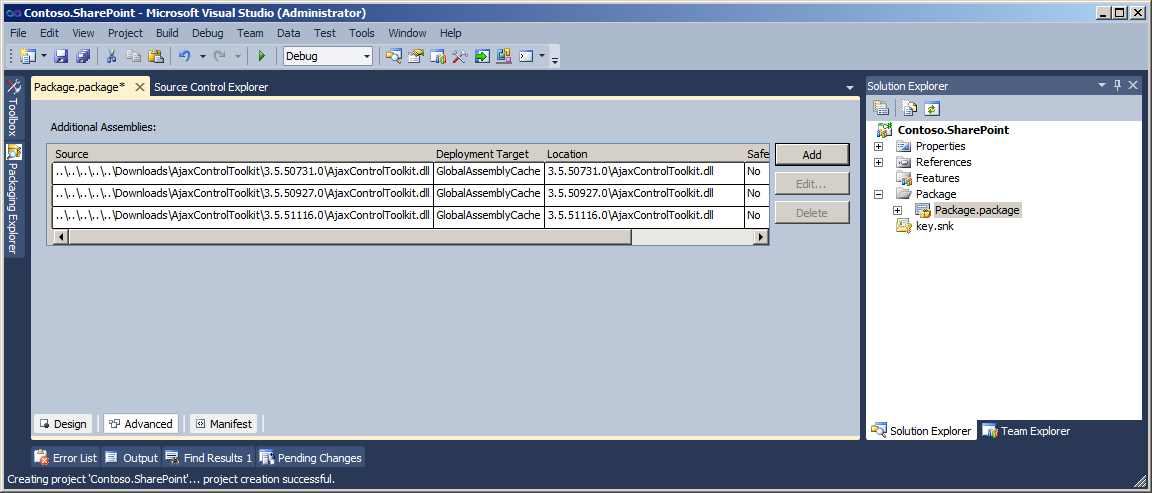Open the Debug menu
1152x493 pixels.
208,33
